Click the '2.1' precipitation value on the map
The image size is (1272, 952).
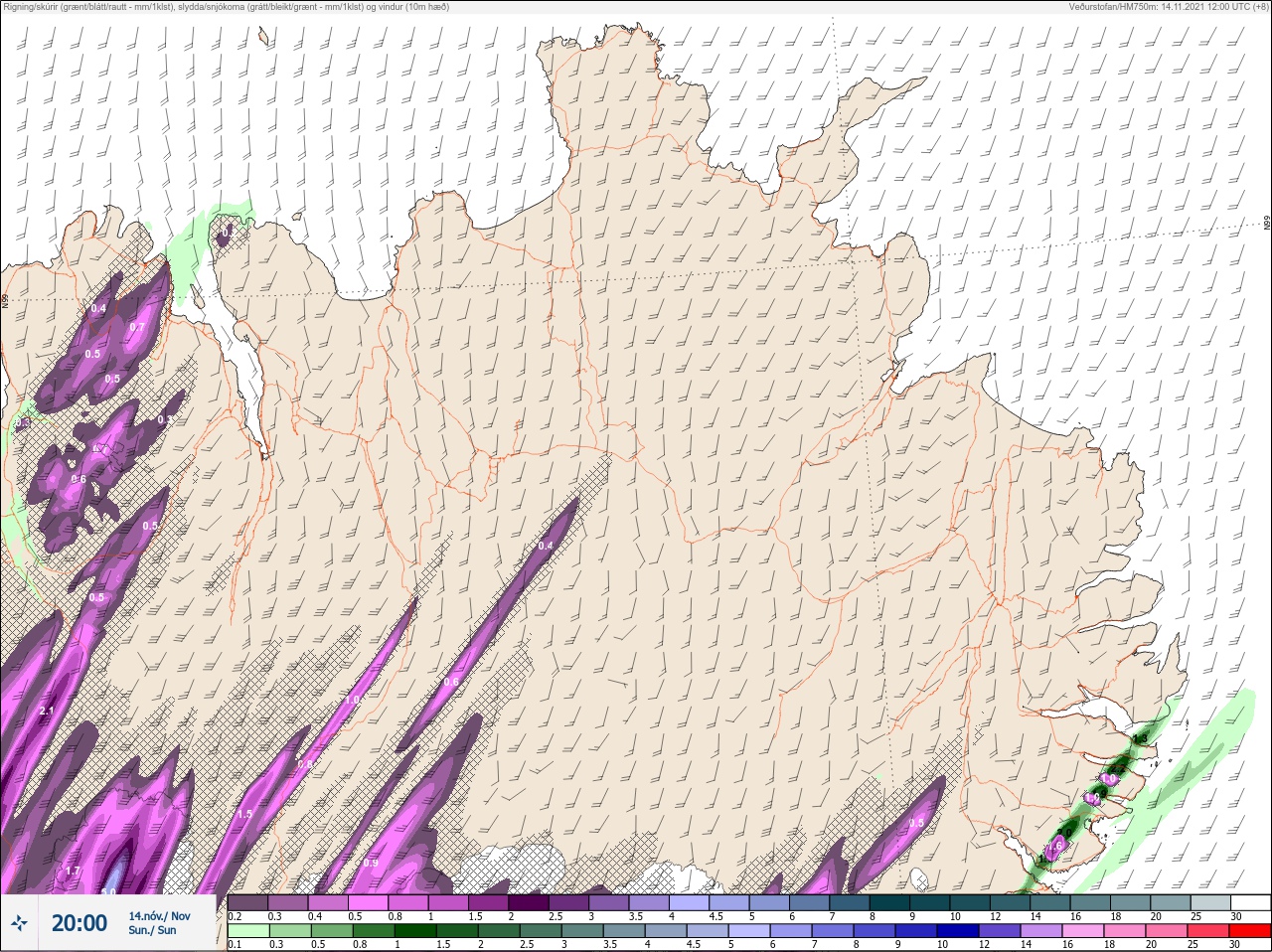(46, 712)
